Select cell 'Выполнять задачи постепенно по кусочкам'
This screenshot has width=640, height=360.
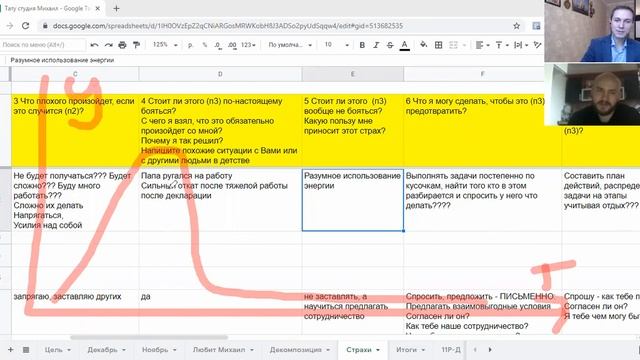[482, 200]
